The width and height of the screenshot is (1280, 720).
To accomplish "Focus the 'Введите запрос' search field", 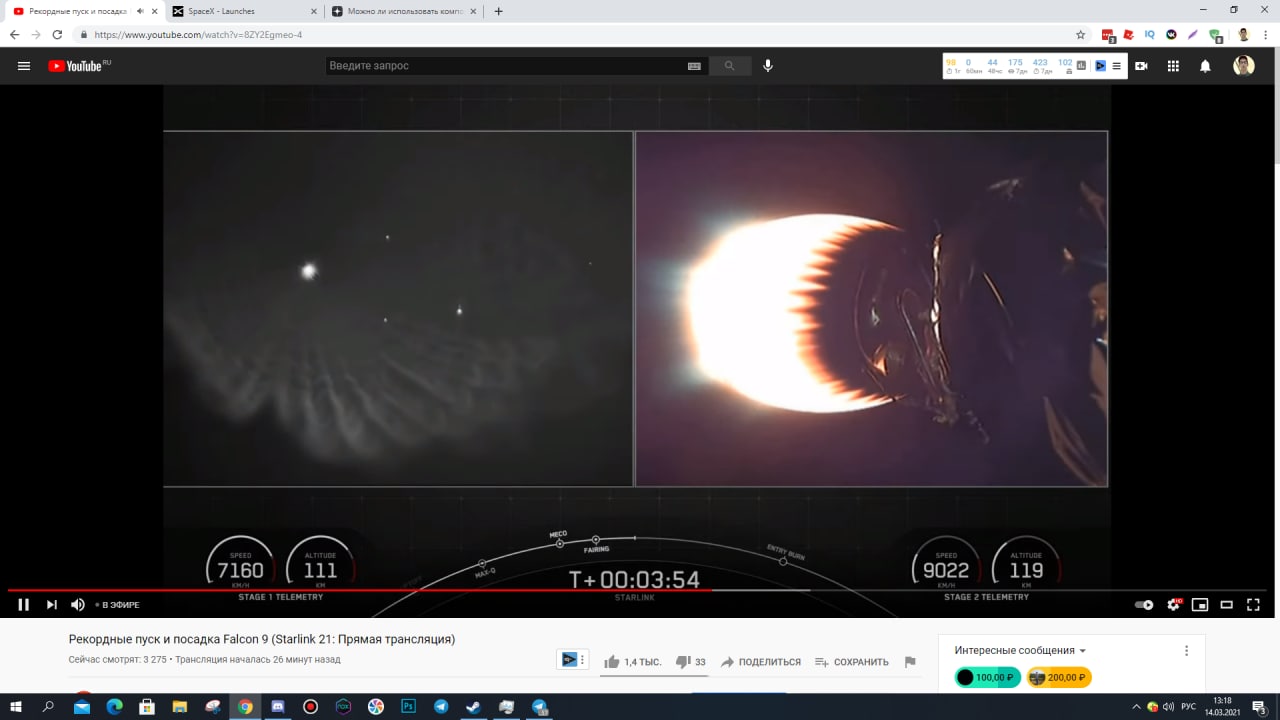I will (x=505, y=66).
